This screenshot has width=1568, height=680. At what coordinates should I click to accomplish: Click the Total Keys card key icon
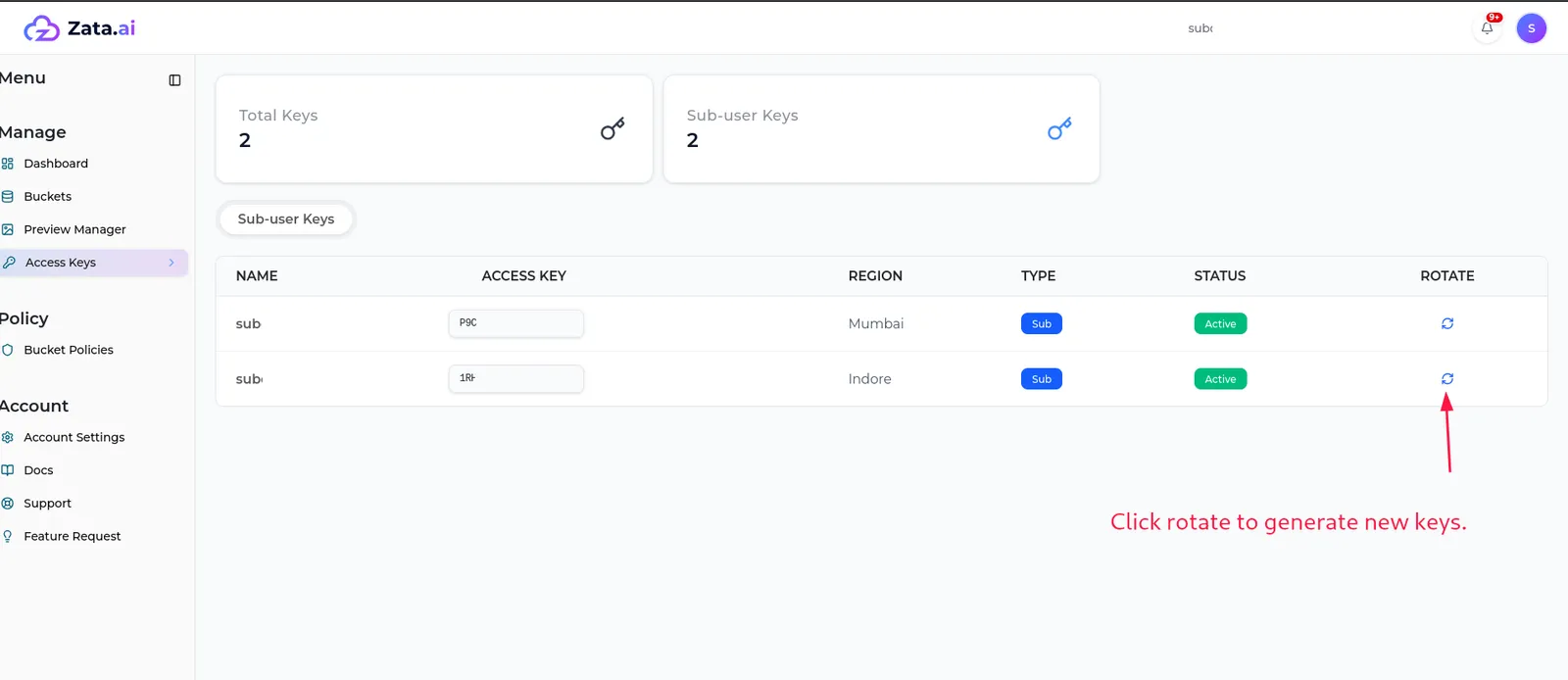[612, 129]
